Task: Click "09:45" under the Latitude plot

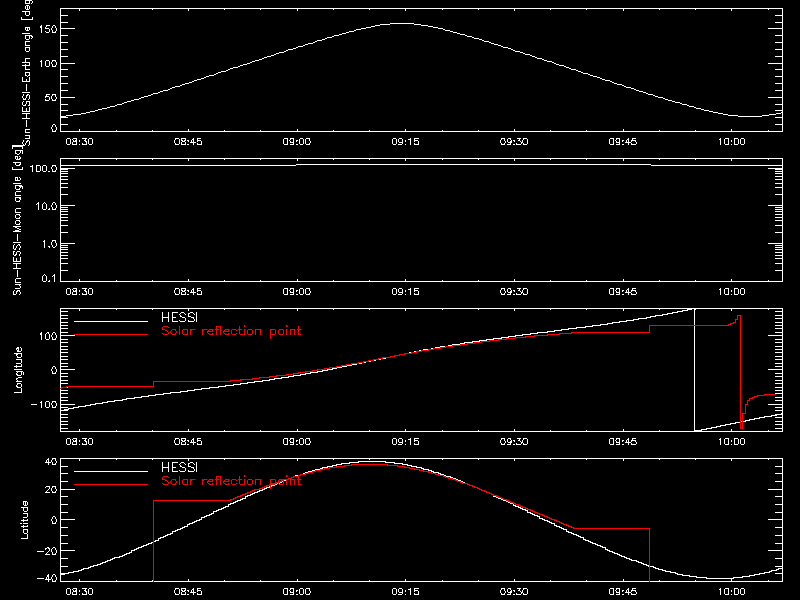Action: click(623, 592)
